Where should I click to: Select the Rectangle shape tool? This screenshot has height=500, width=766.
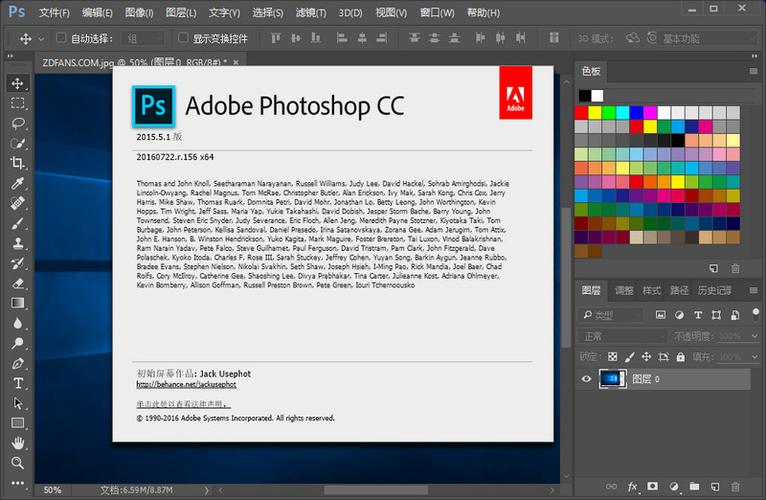18,423
